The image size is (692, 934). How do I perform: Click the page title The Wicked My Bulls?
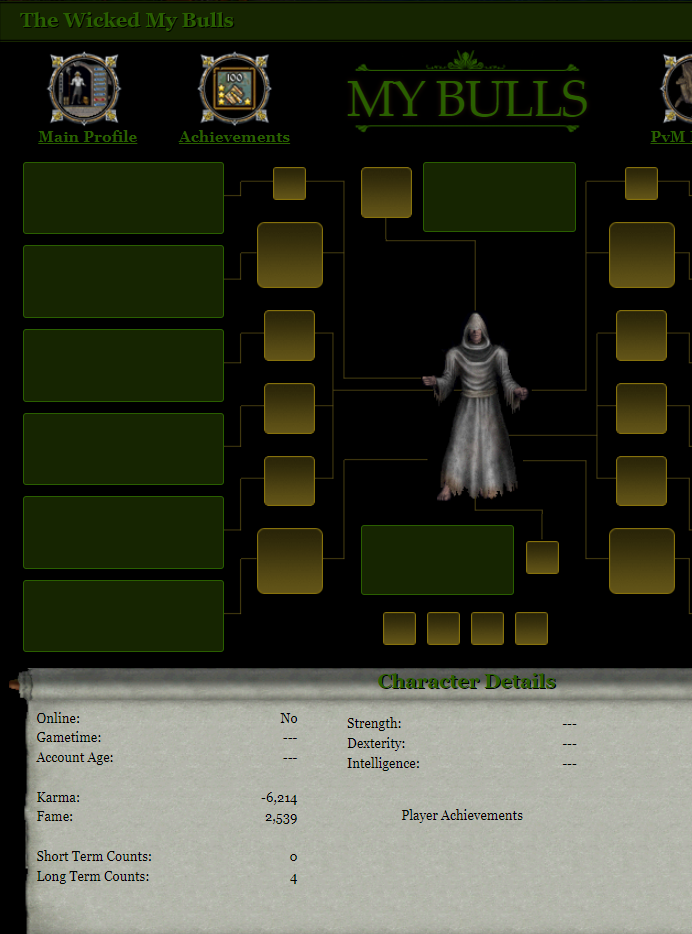tap(127, 20)
